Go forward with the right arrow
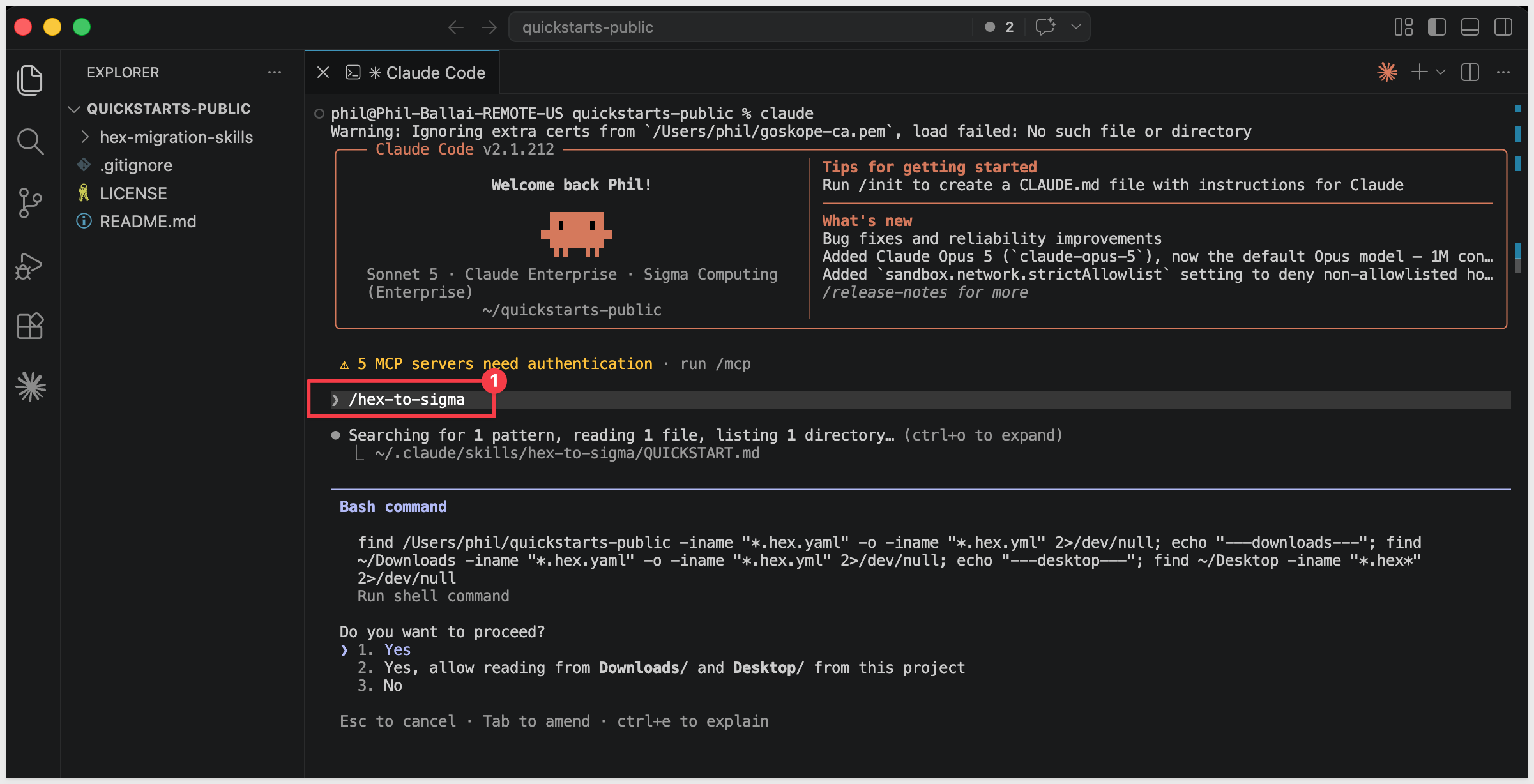The width and height of the screenshot is (1534, 784). pos(489,27)
